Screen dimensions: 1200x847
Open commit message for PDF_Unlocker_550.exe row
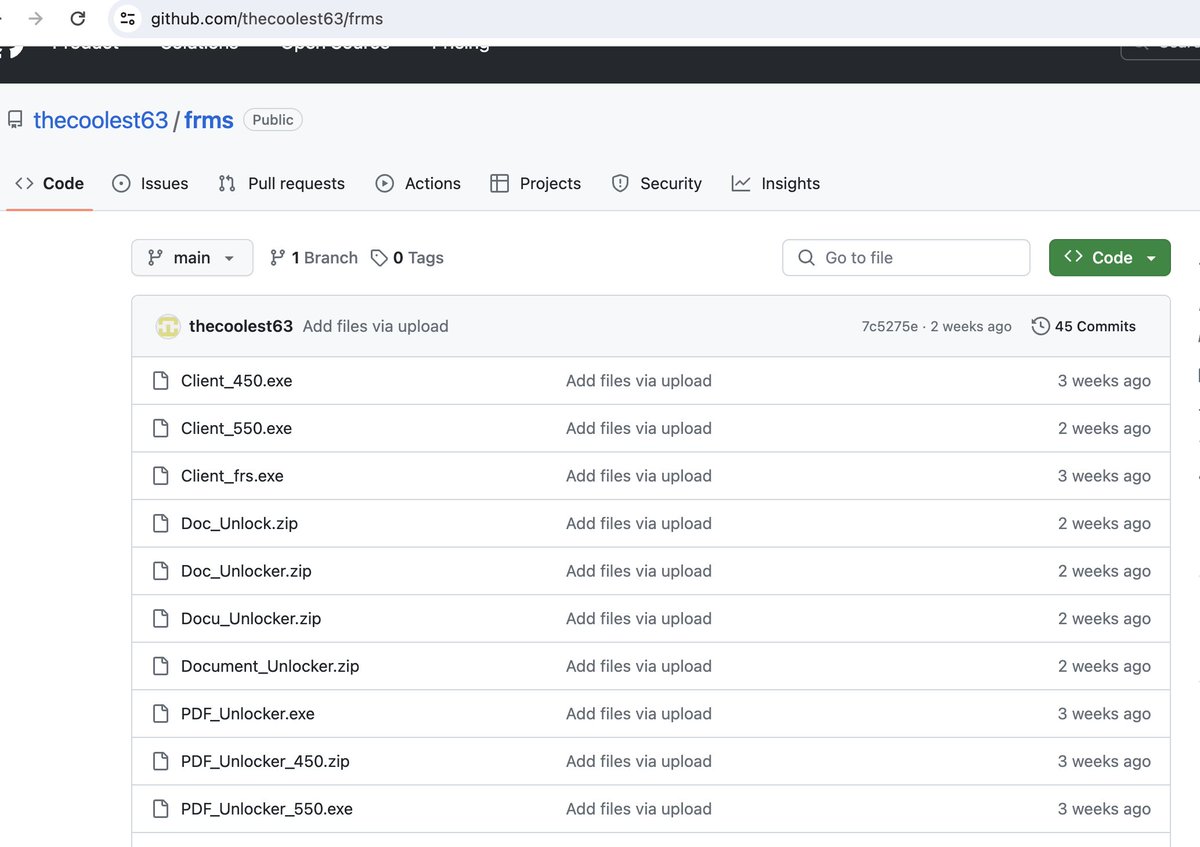pos(639,809)
